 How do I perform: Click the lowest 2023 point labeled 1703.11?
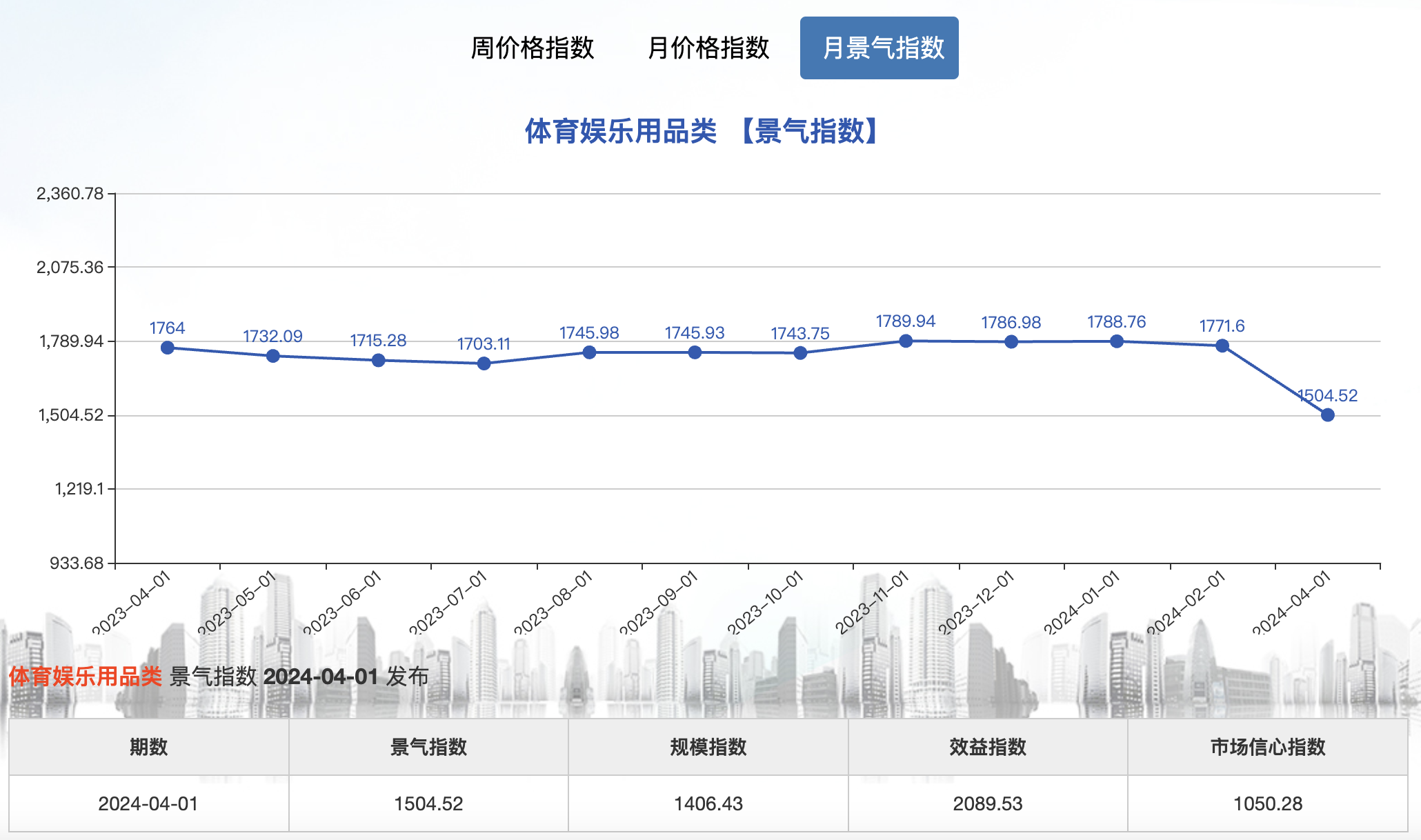pos(484,363)
